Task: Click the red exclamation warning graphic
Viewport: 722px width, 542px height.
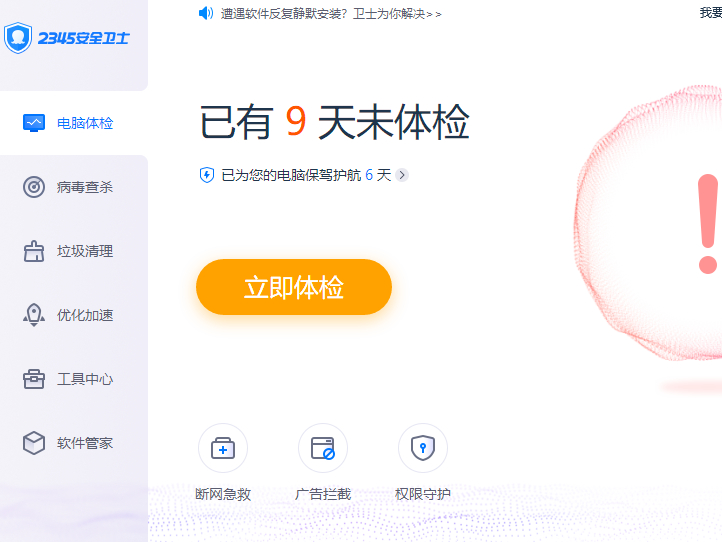Action: (x=708, y=224)
